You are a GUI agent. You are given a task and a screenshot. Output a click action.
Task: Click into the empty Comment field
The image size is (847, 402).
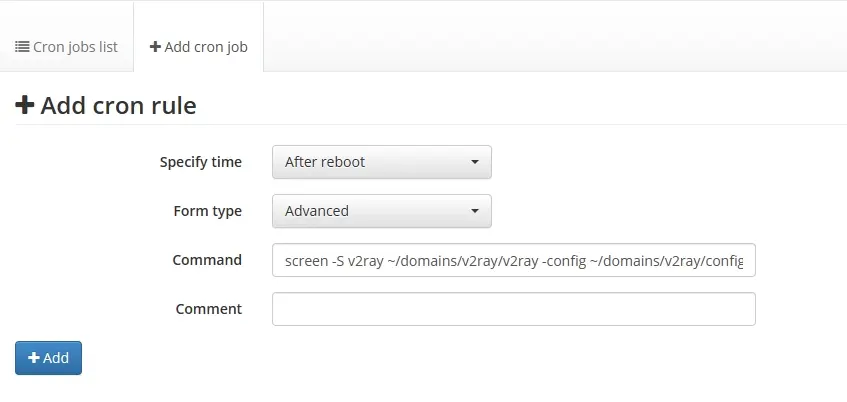513,309
